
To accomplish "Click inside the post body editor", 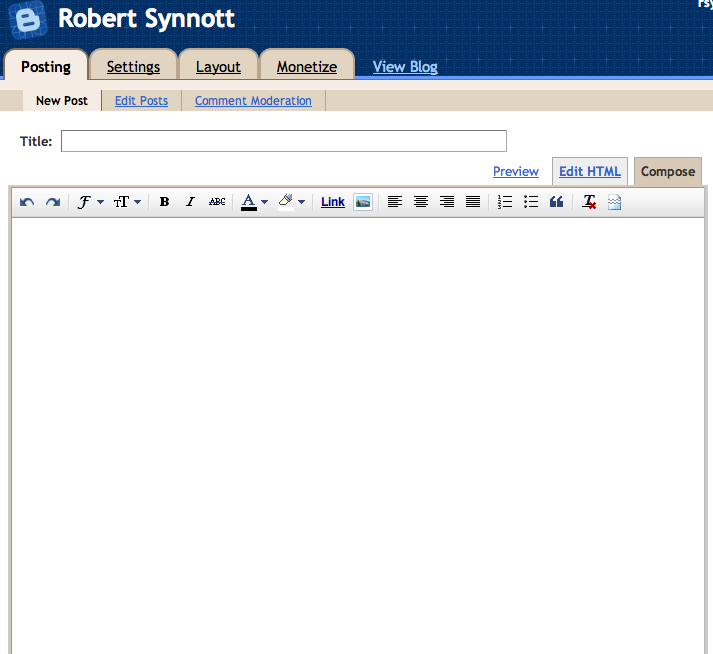I will (x=358, y=436).
